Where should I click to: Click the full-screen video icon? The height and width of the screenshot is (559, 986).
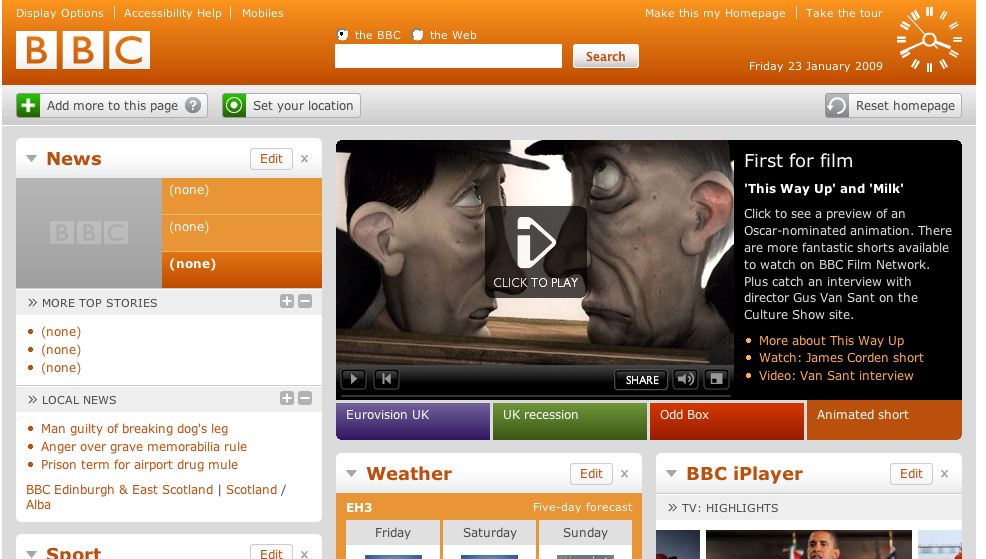716,379
